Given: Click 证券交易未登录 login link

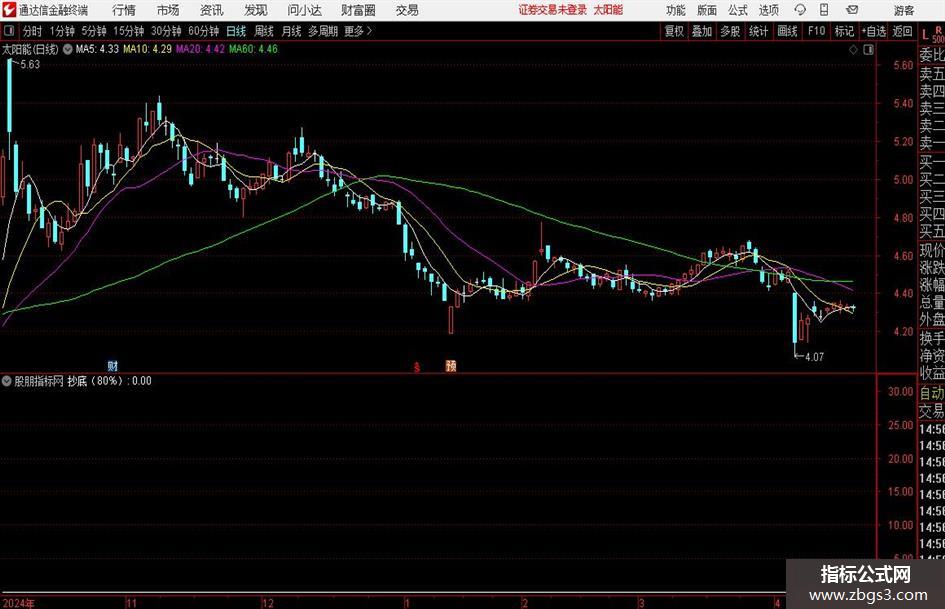Looking at the screenshot, I should [x=552, y=10].
